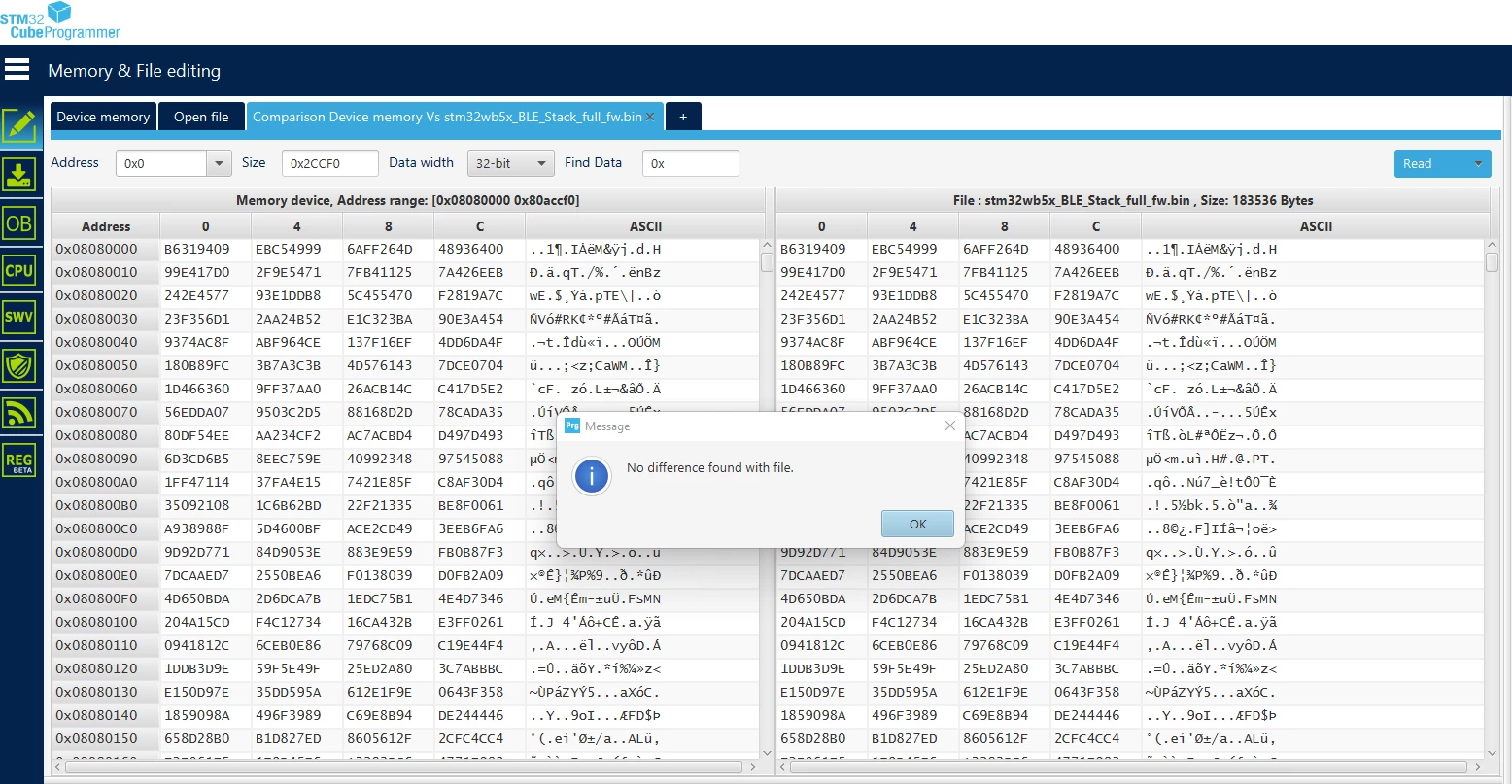Open the hamburger main menu

(x=17, y=70)
